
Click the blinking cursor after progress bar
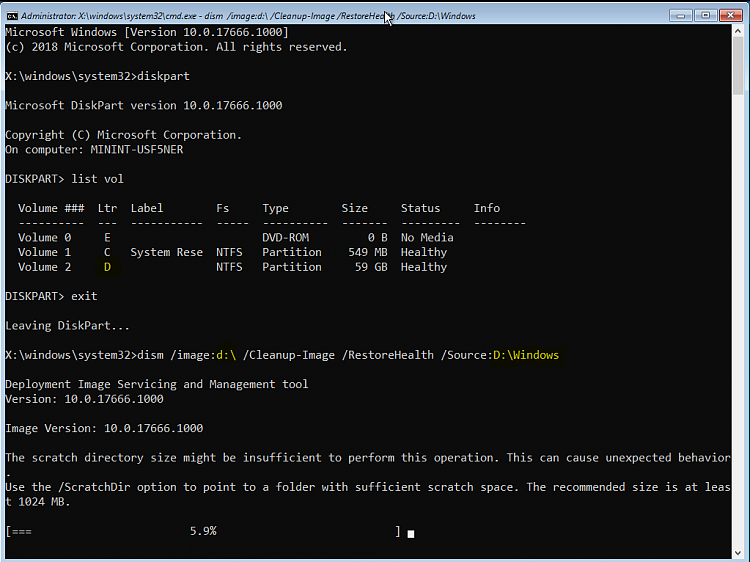coord(411,533)
